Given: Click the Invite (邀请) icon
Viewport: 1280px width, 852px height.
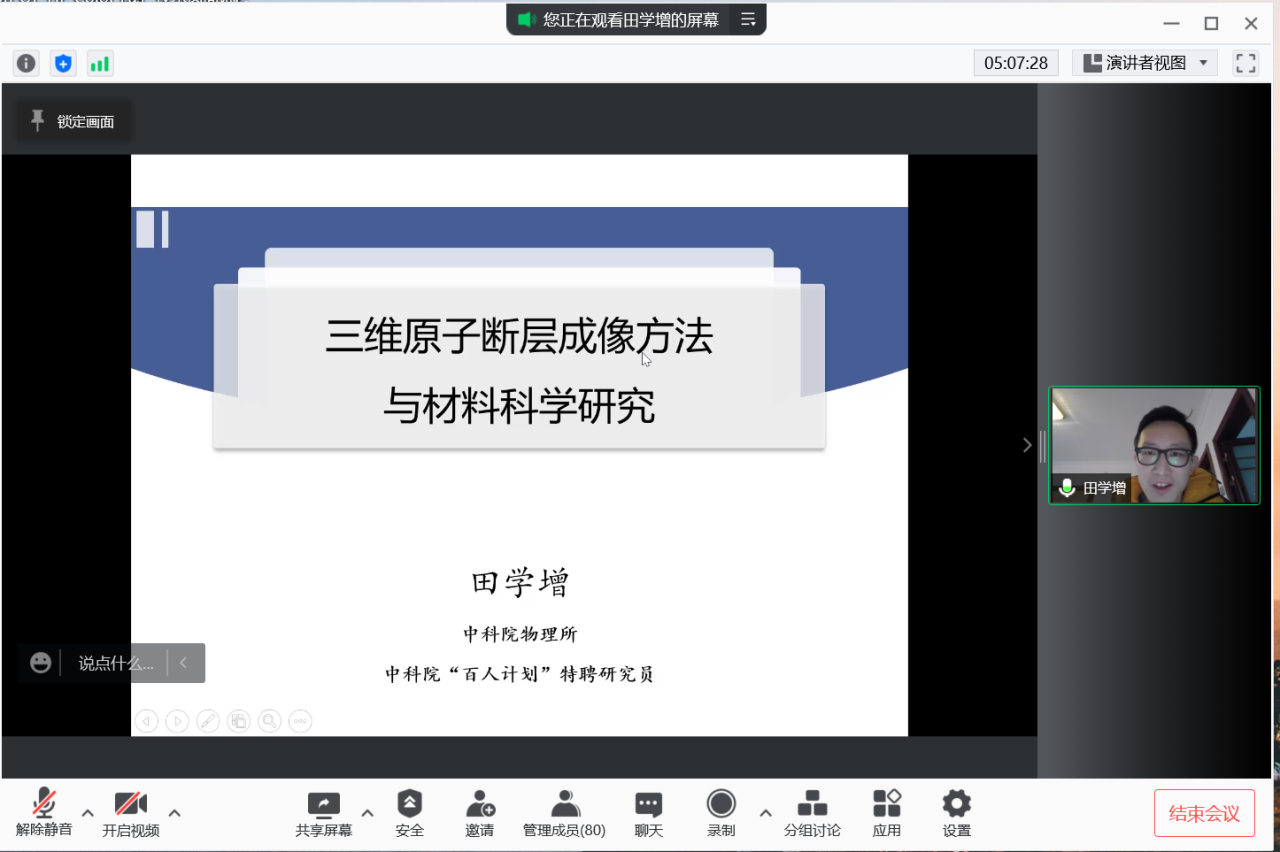Looking at the screenshot, I should pyautogui.click(x=480, y=812).
